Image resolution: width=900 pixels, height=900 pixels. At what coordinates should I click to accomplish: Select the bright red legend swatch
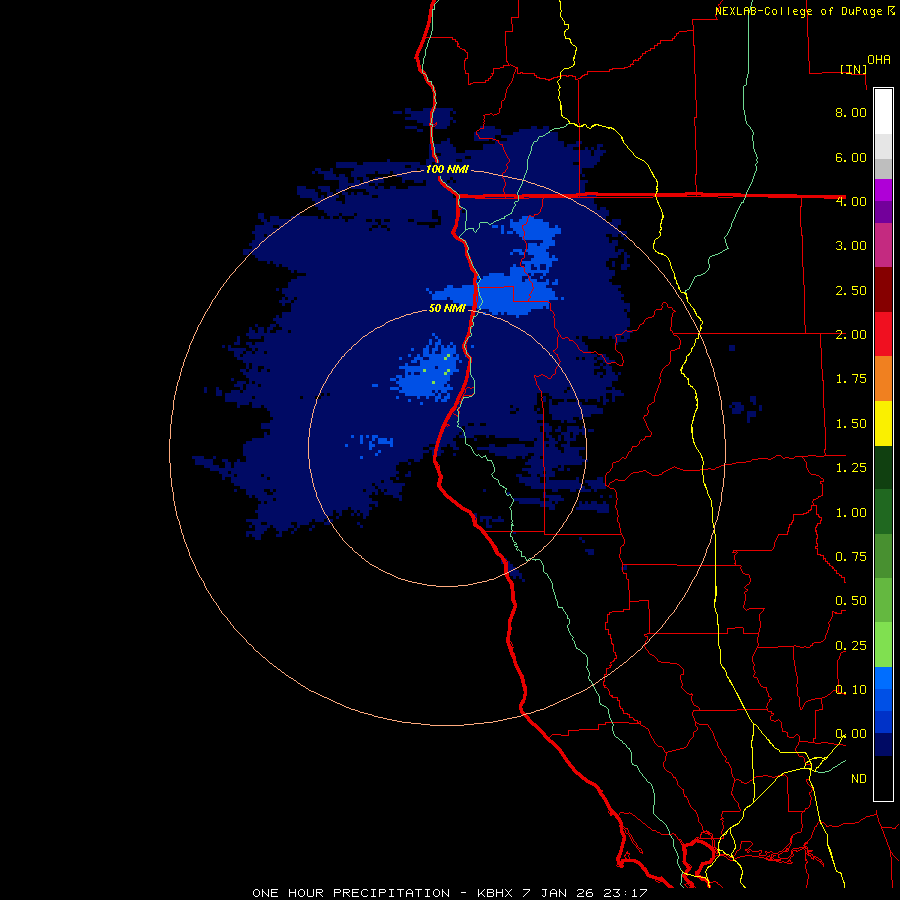(883, 334)
